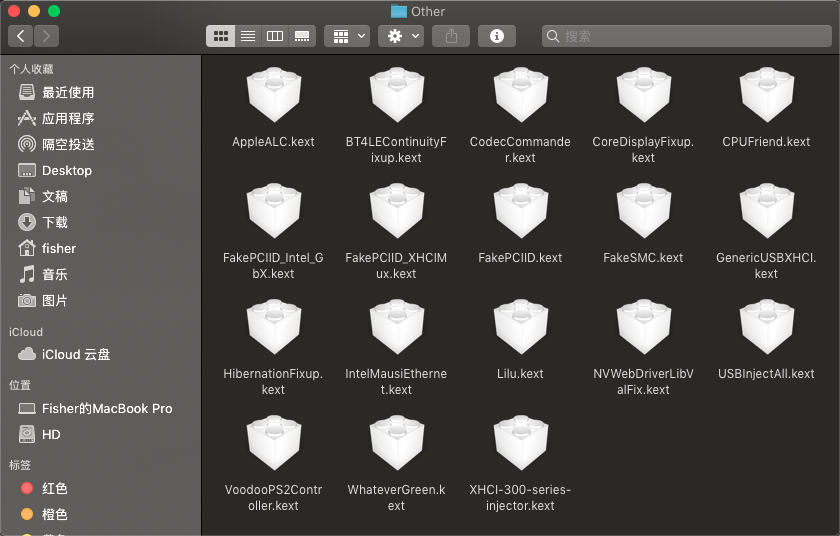Open 图片 in the sidebar
The width and height of the screenshot is (840, 536).
click(101, 300)
